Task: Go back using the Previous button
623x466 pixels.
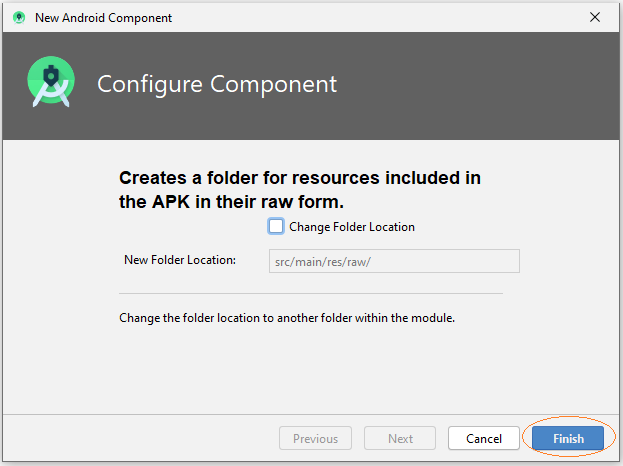Action: click(x=315, y=439)
